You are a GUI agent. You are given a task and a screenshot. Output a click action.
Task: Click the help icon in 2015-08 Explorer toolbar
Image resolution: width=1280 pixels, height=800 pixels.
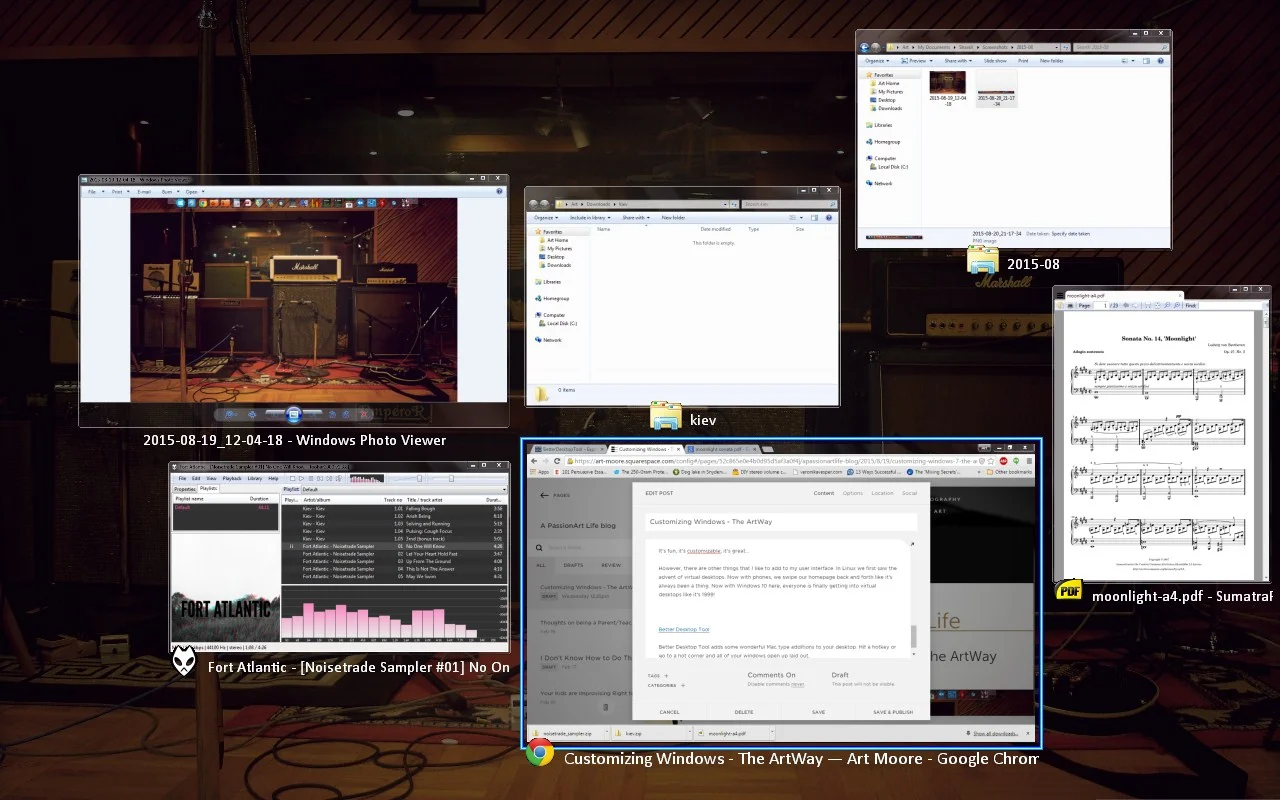1162,61
